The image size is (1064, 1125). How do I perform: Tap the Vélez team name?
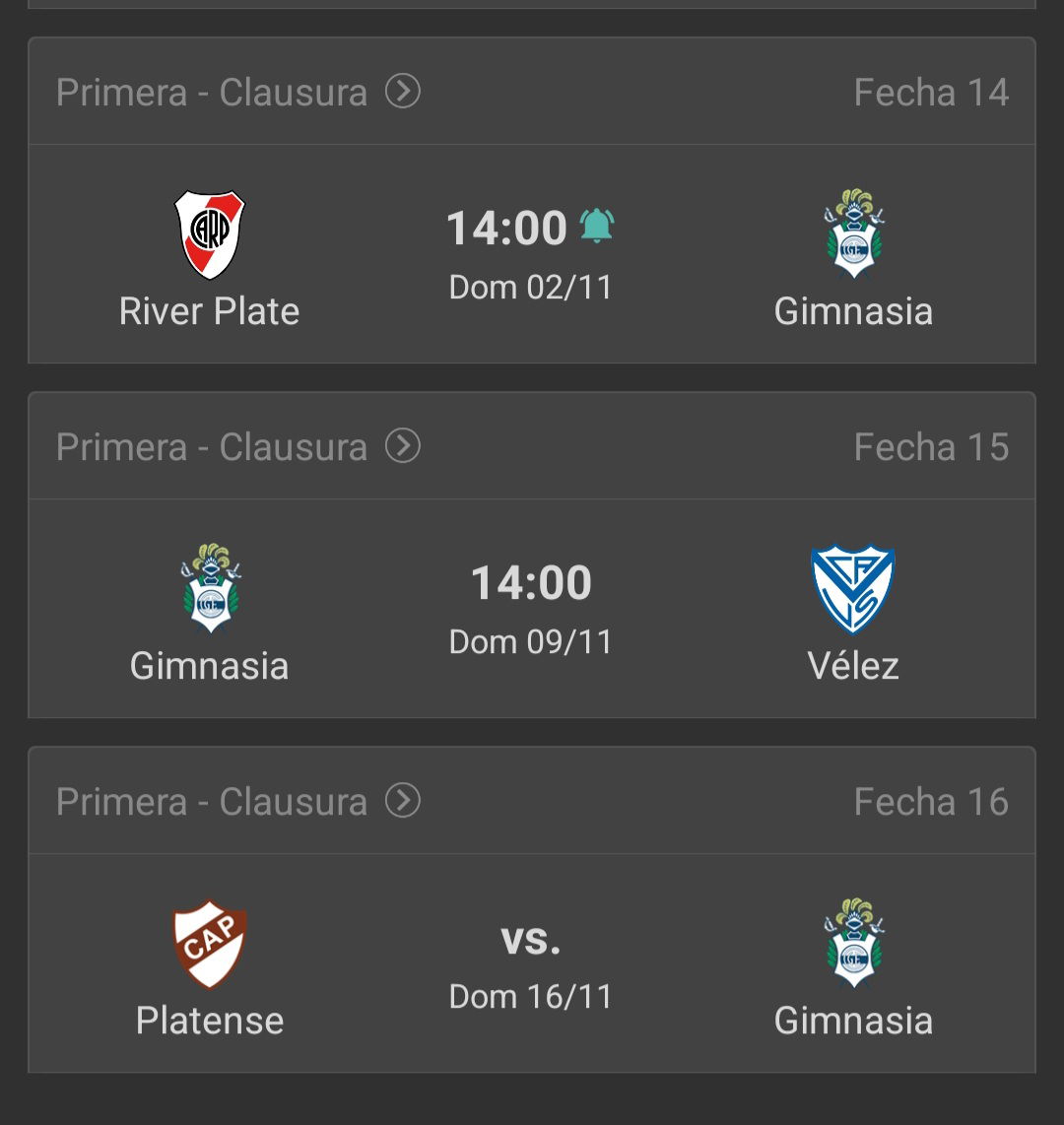[853, 666]
